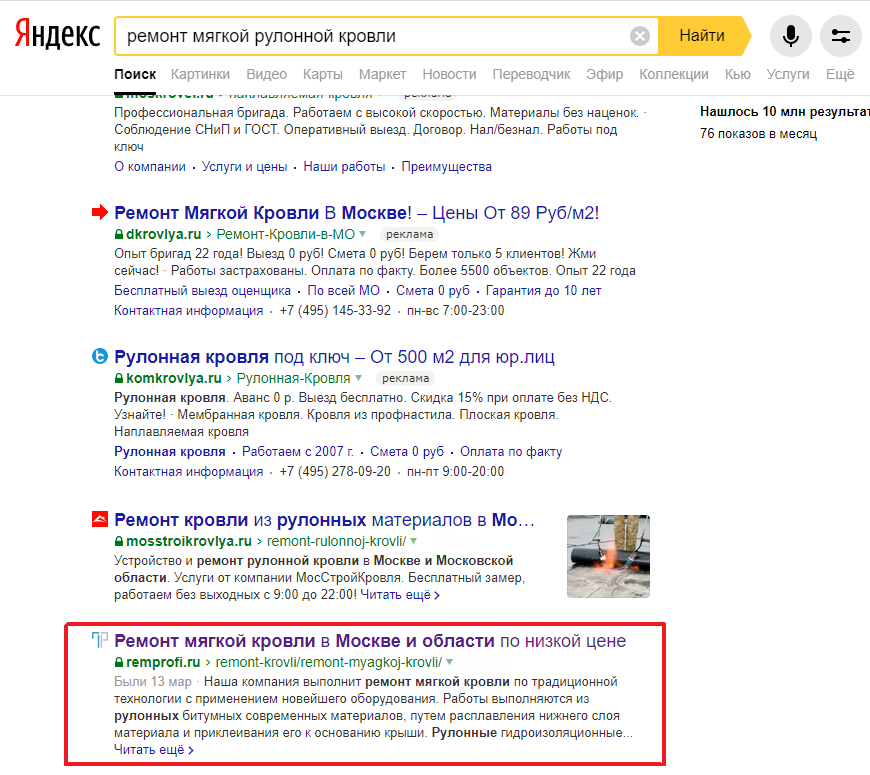This screenshot has width=870, height=775.
Task: Open the roof torch thumbnail image
Action: (608, 556)
